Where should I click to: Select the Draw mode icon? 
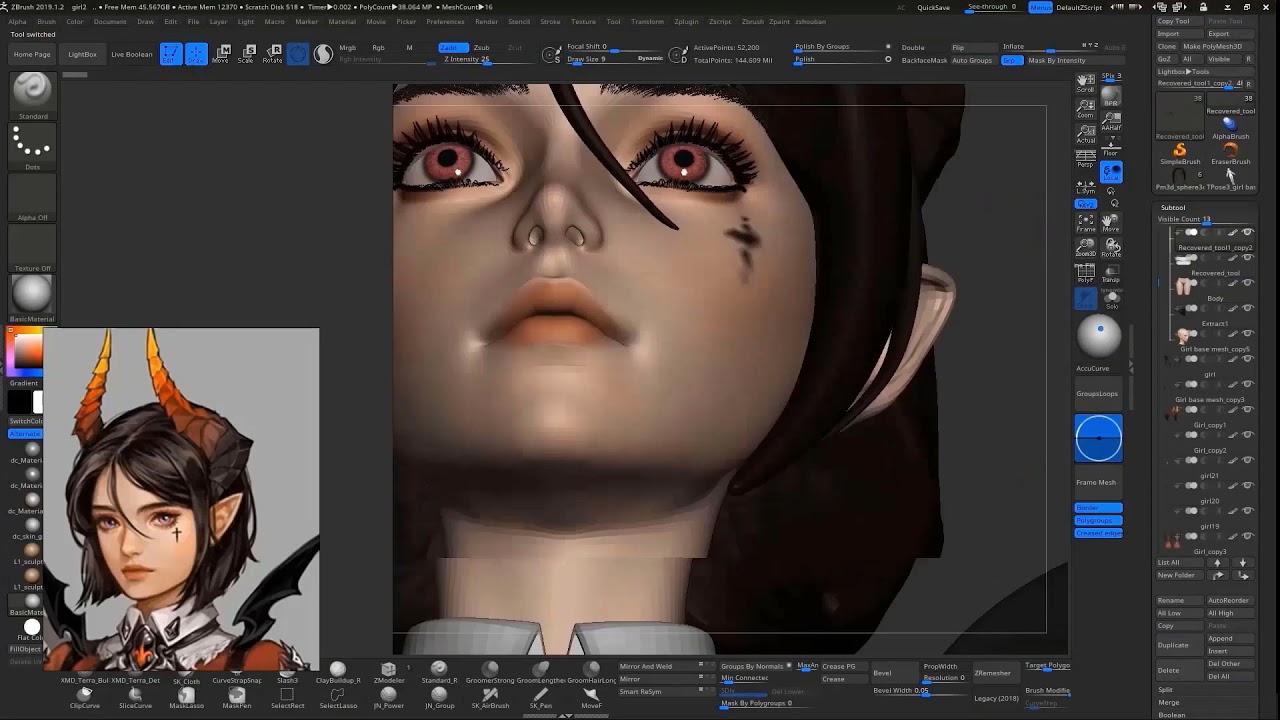coord(196,54)
